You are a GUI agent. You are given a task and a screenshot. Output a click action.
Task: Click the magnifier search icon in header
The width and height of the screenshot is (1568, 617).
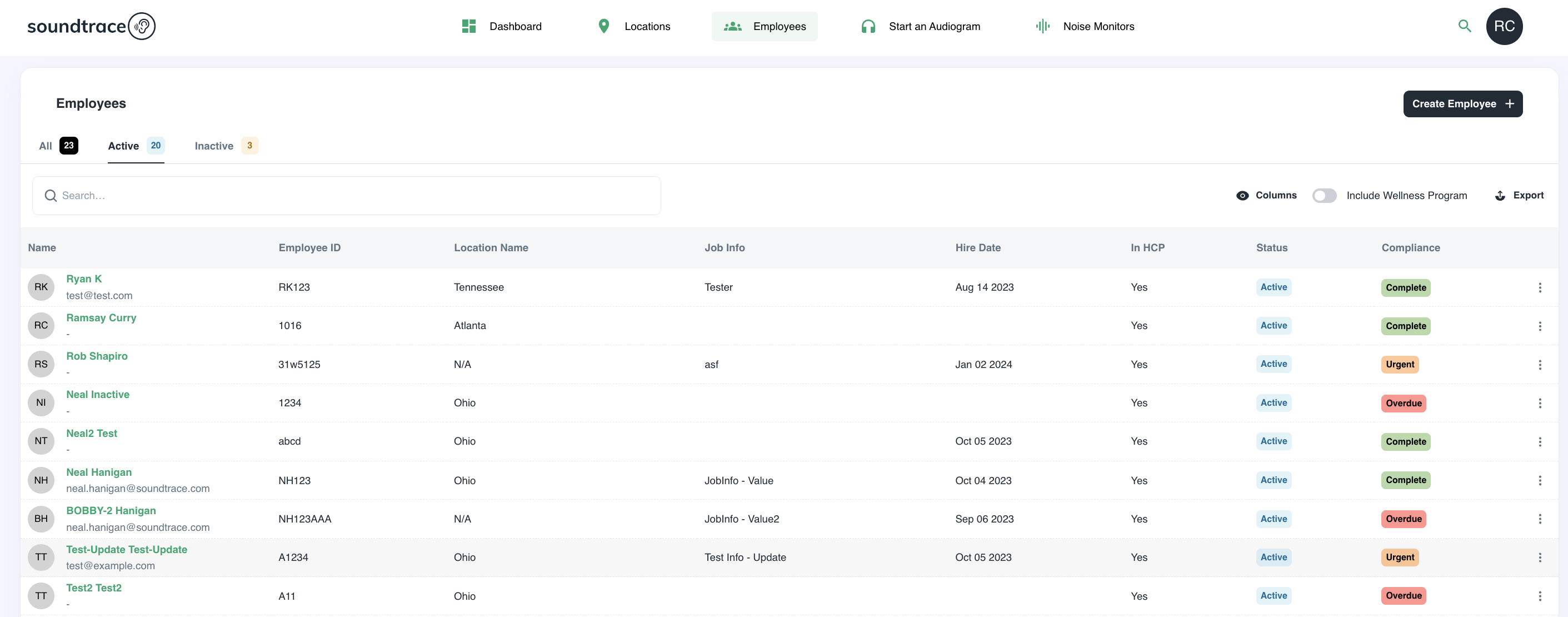pos(1465,26)
